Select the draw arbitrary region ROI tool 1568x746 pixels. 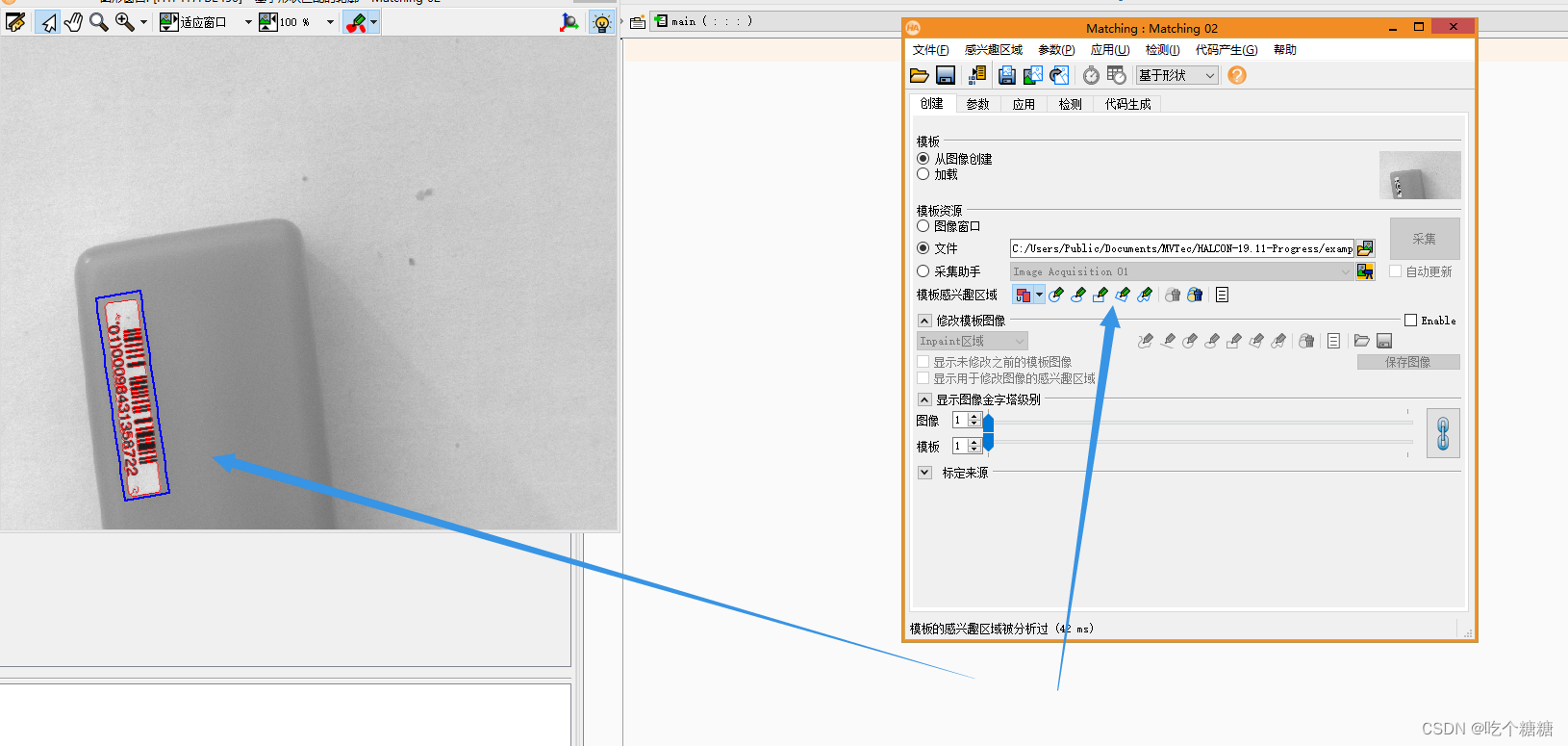coord(1145,295)
